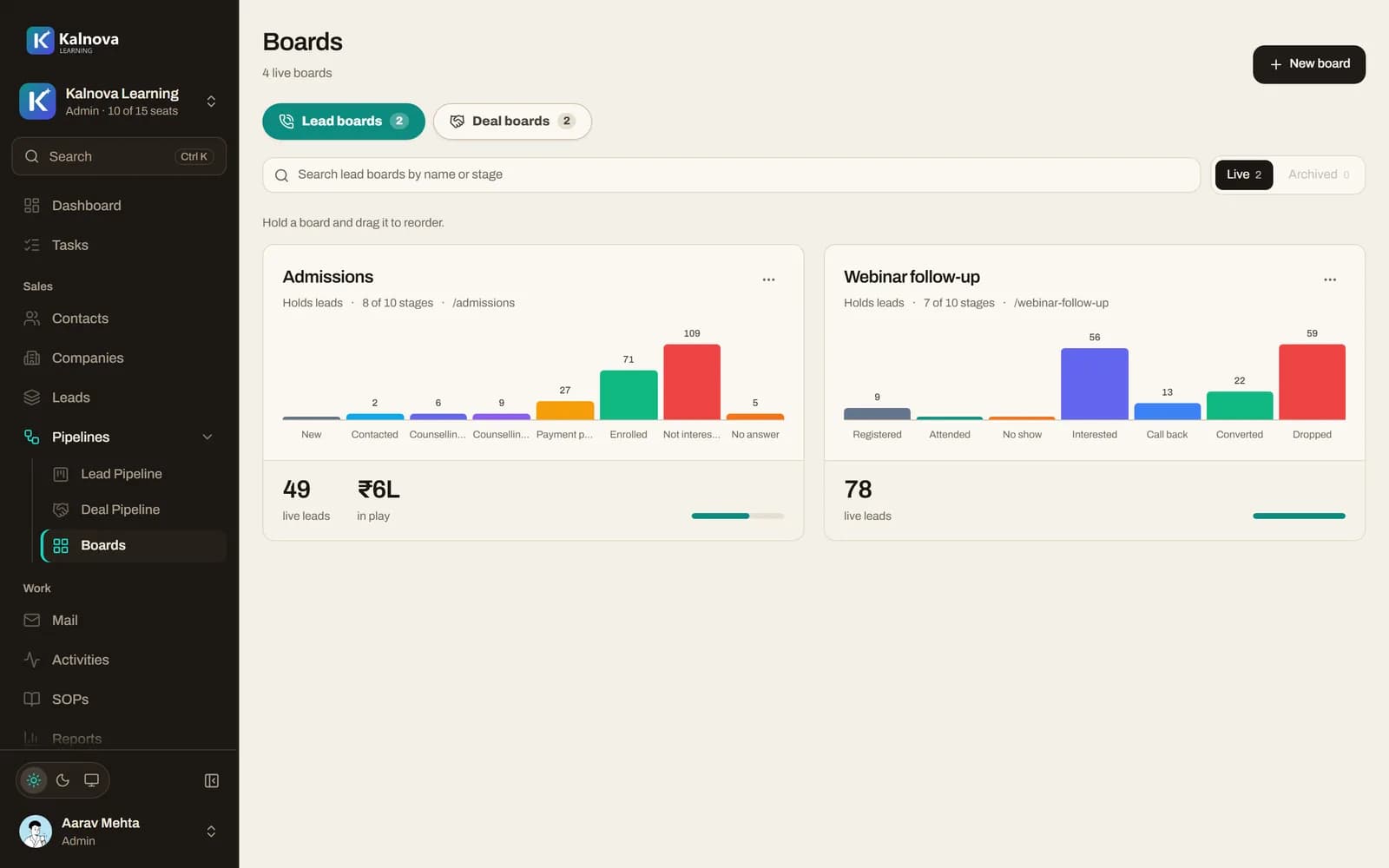Screen dimensions: 1389x868
Task: Go to Tasks in the sidebar
Action: [119, 246]
